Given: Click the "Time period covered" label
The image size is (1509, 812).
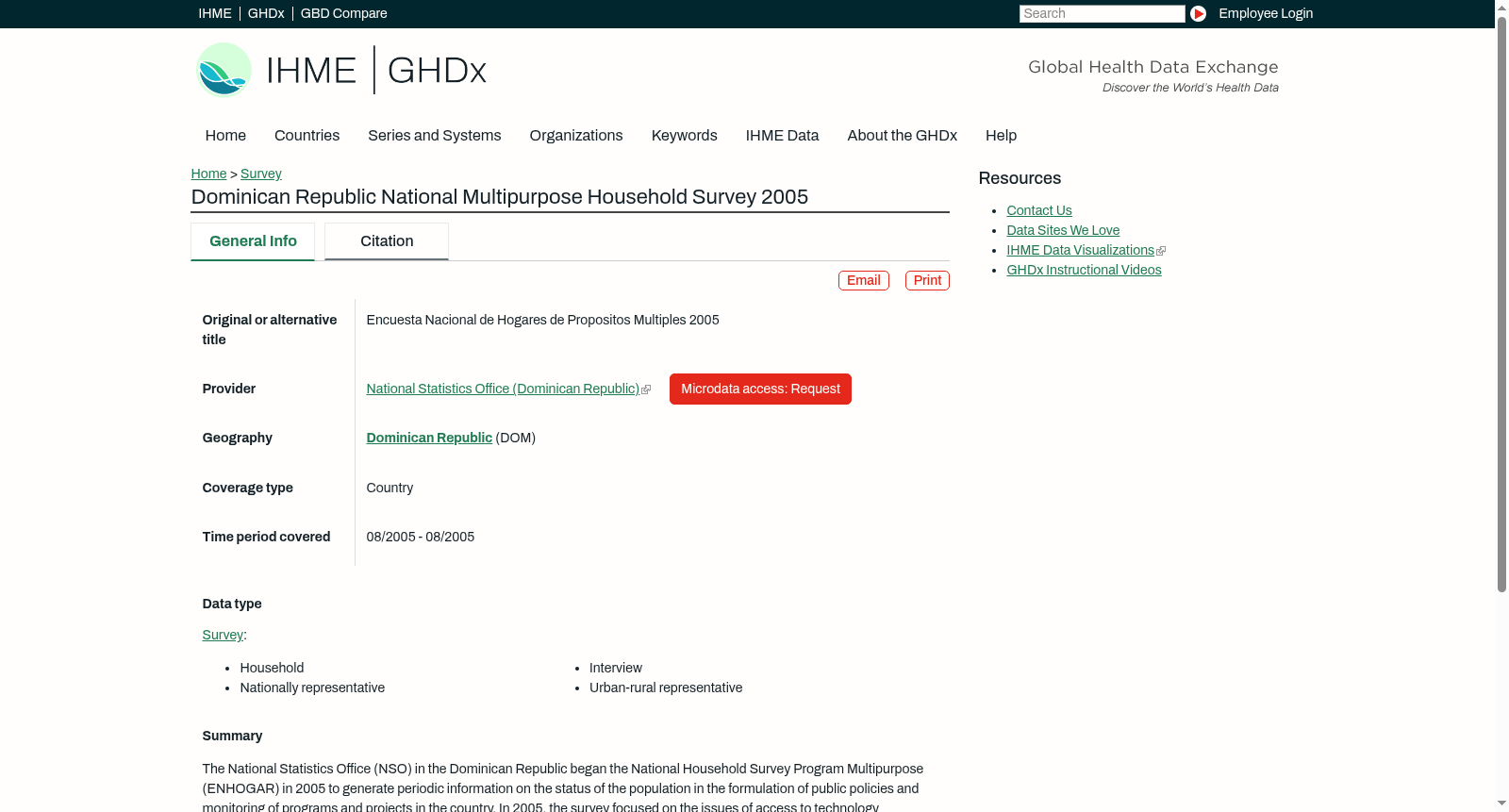Looking at the screenshot, I should pyautogui.click(x=266, y=537).
